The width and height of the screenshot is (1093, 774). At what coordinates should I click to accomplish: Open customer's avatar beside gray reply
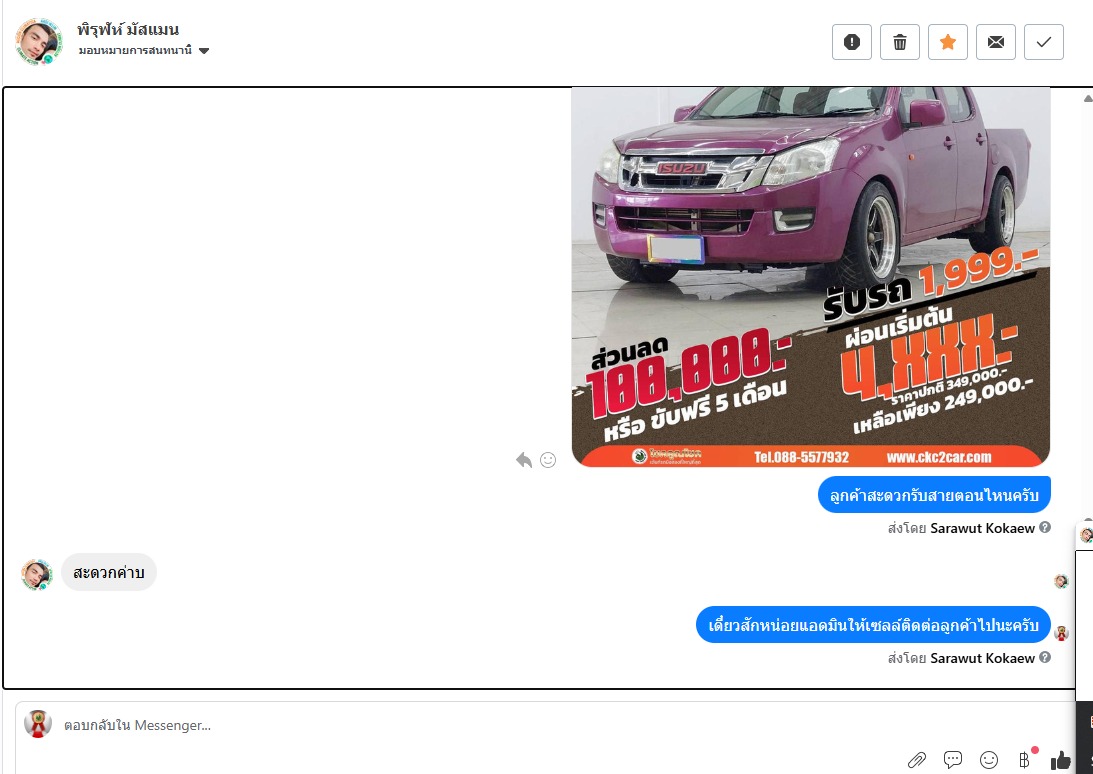36,575
